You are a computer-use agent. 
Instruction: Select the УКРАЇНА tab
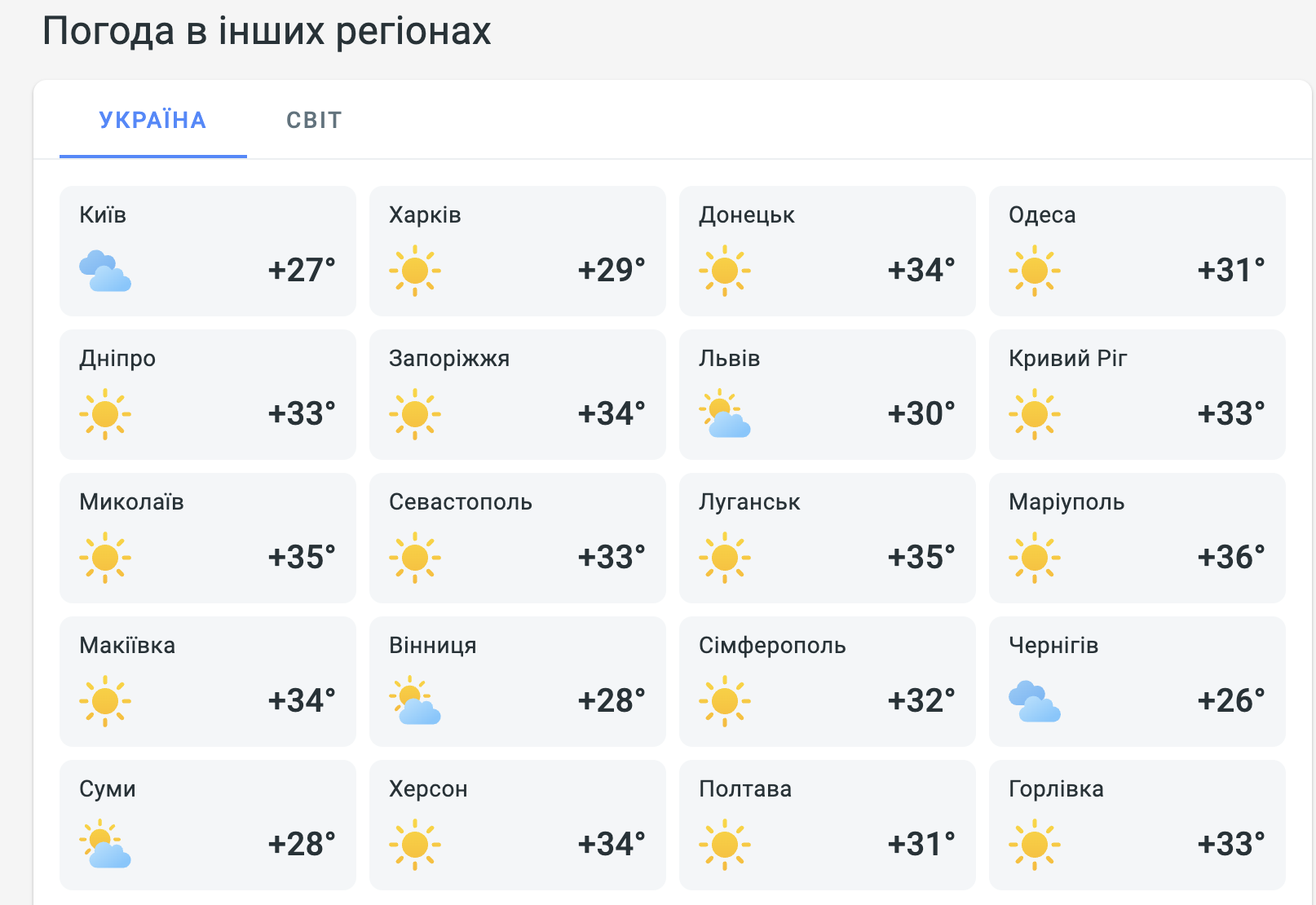pyautogui.click(x=152, y=120)
